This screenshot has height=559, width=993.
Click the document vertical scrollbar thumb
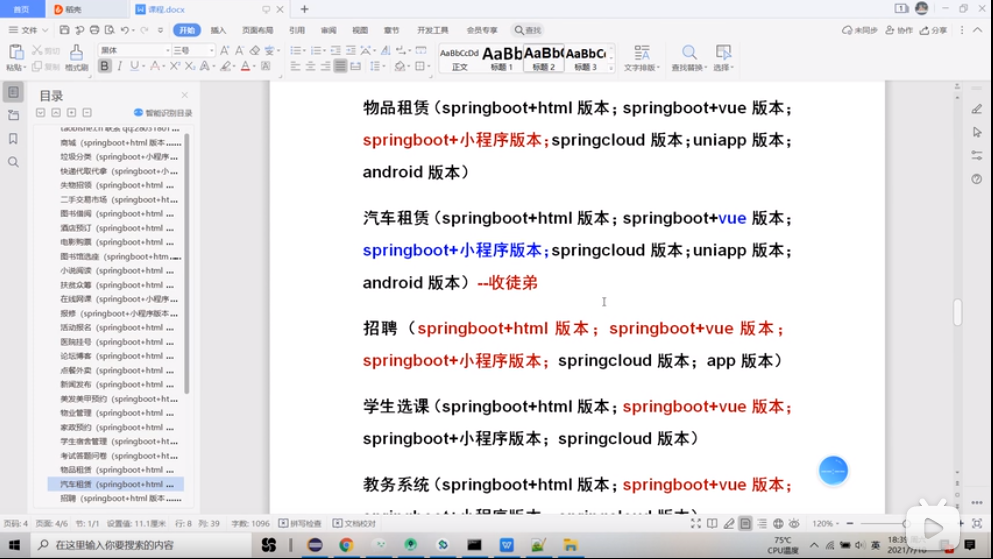957,311
